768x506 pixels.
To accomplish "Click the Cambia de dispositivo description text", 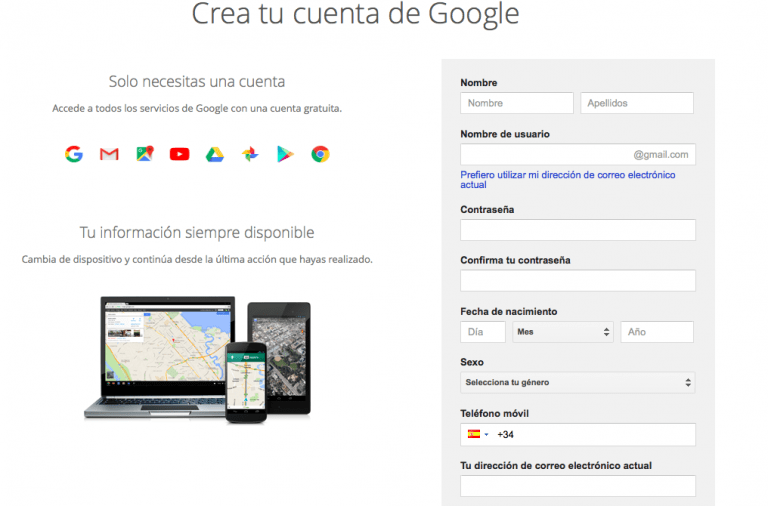I will pos(197,259).
